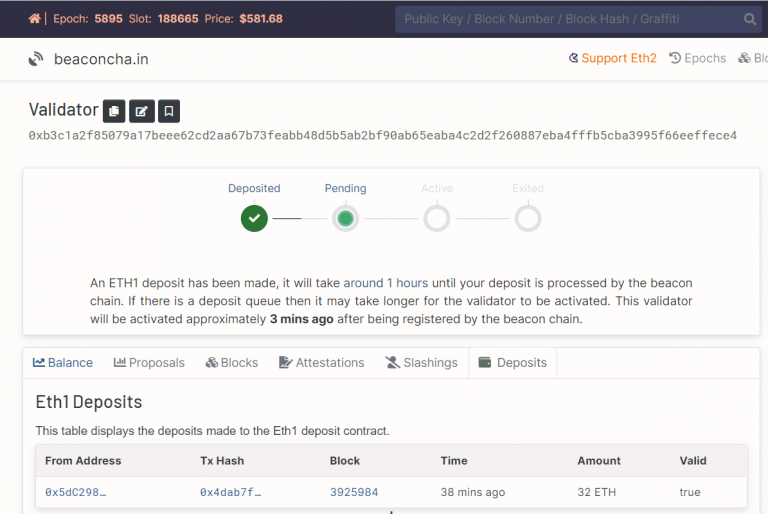This screenshot has height=514, width=768.
Task: Click the beaconcha.in logo icon
Action: [36, 59]
